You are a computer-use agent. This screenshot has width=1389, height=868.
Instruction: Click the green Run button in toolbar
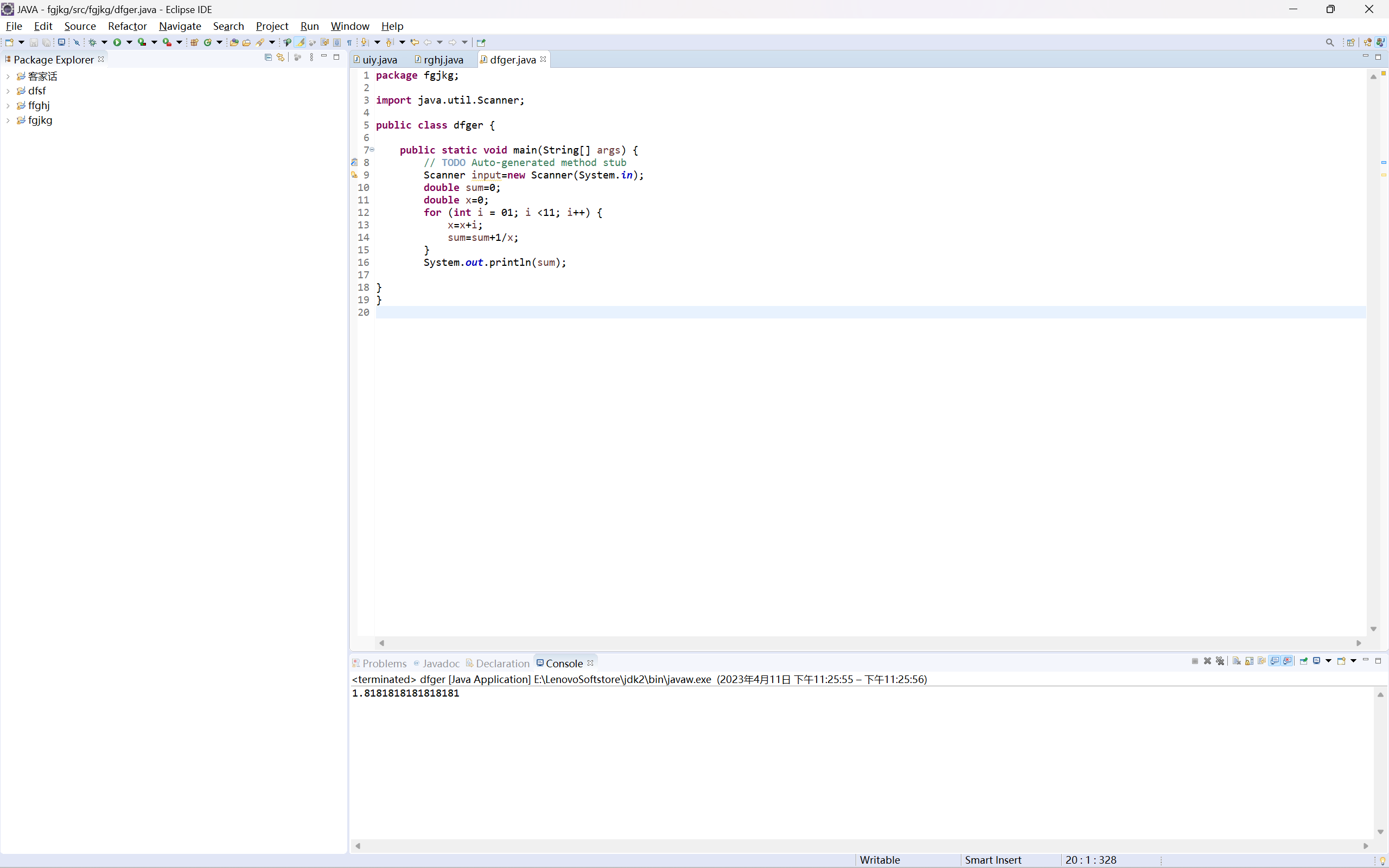(x=117, y=42)
